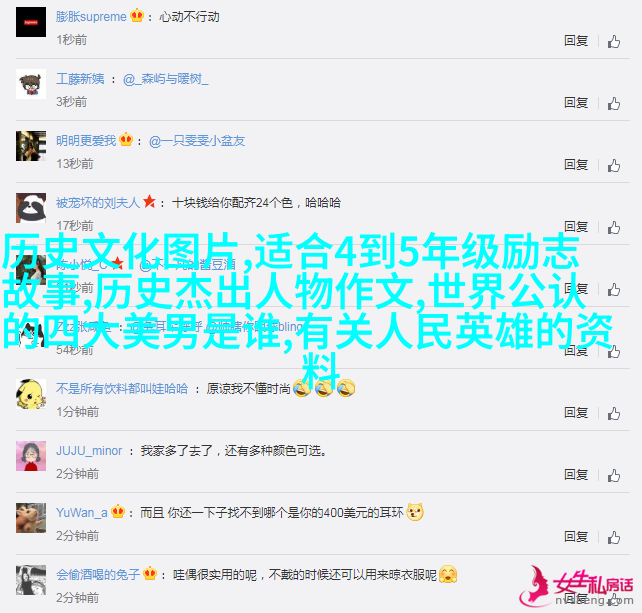The height and width of the screenshot is (613, 642).
Task: Like the comment by 膨胀supreme
Action: pyautogui.click(x=613, y=41)
